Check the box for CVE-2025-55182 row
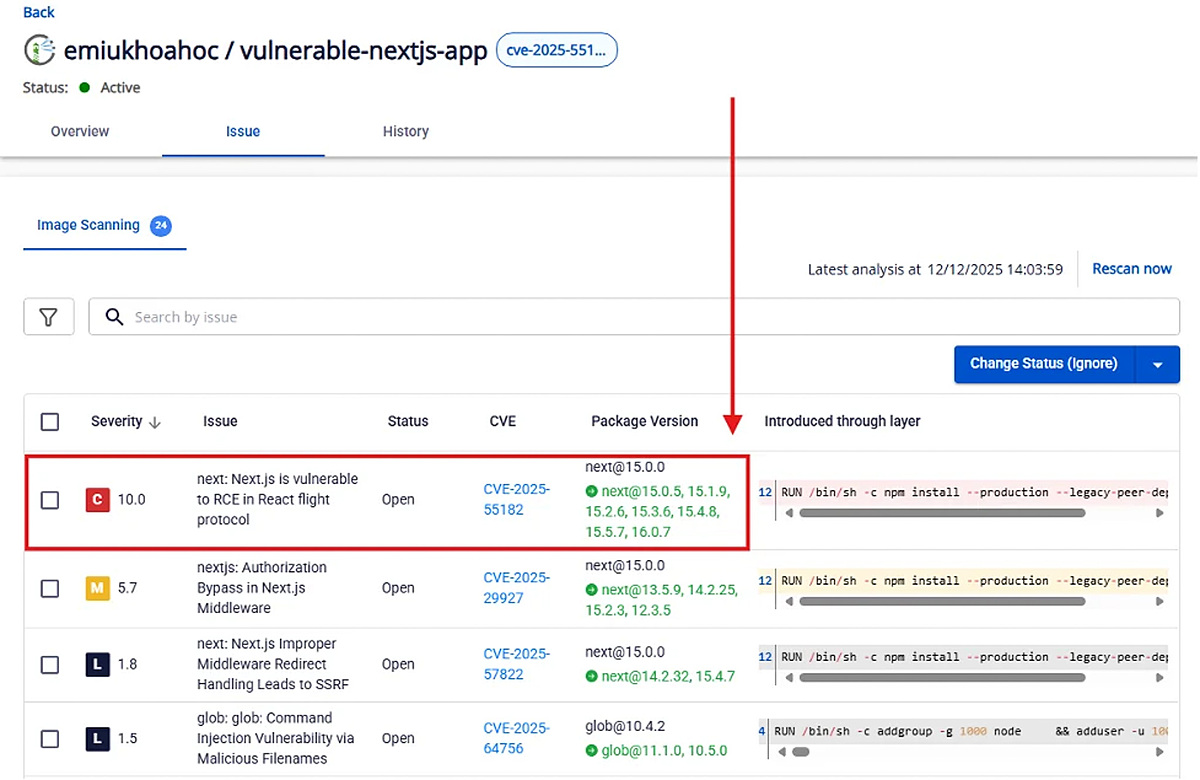The image size is (1200, 780). click(x=50, y=500)
